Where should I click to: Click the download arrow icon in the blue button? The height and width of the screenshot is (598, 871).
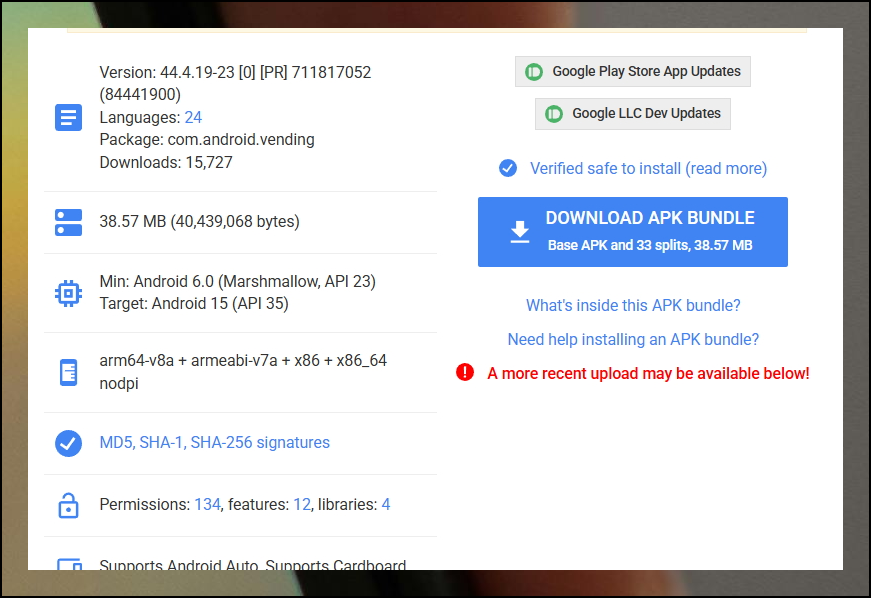pyautogui.click(x=520, y=232)
